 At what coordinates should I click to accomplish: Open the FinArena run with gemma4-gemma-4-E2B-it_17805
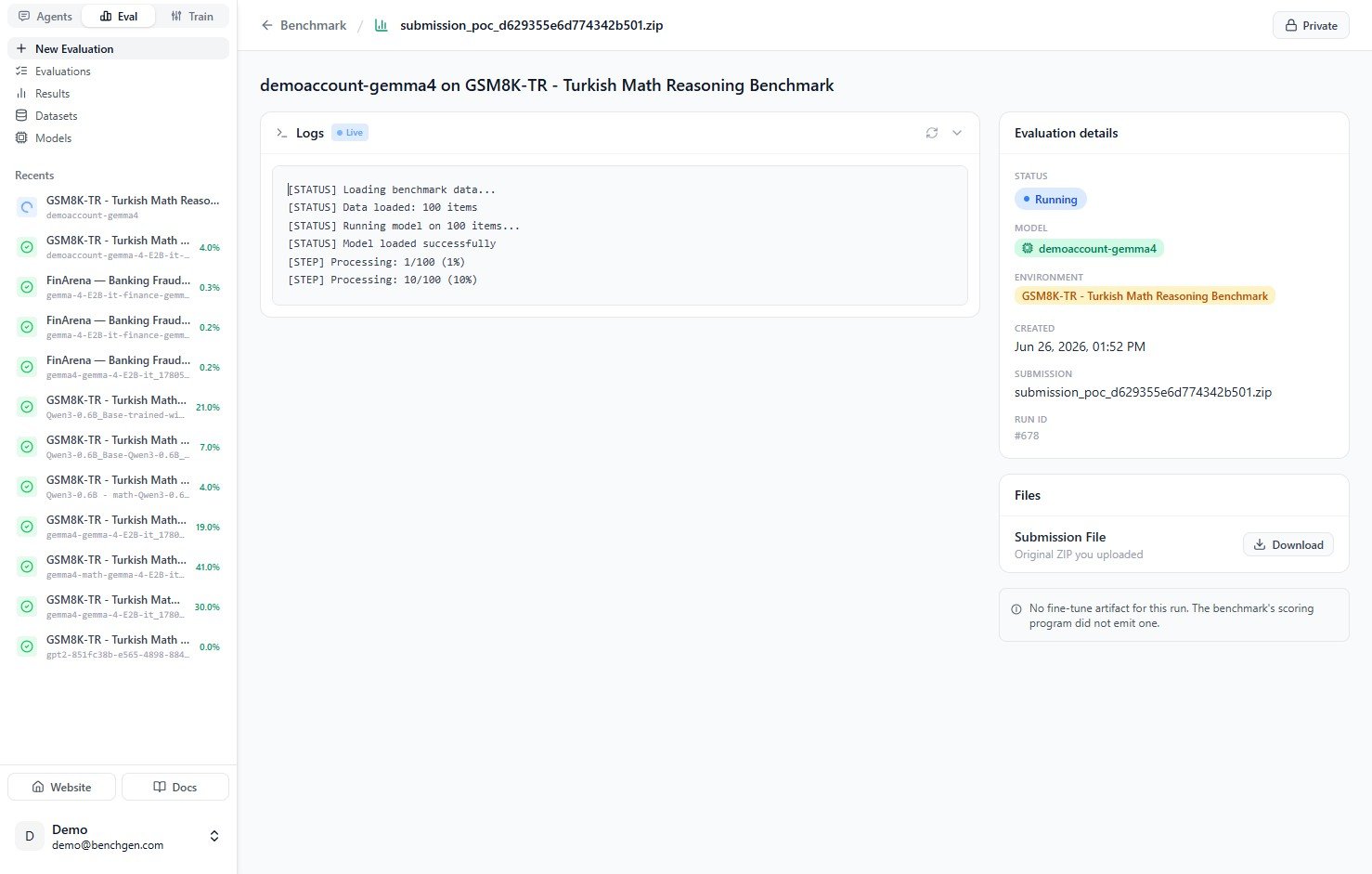[x=118, y=367]
